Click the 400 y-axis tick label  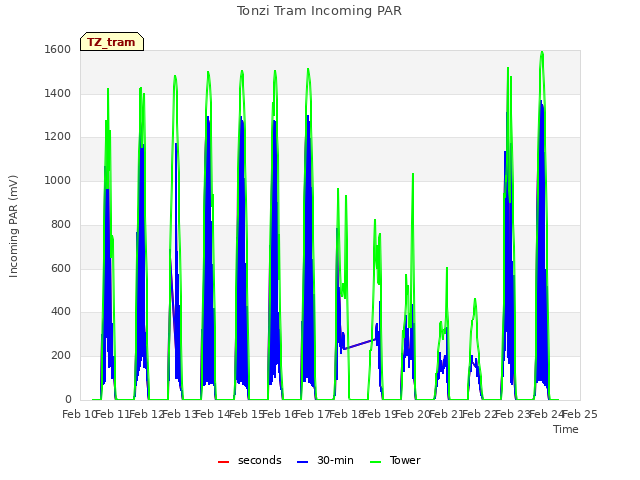click(61, 312)
